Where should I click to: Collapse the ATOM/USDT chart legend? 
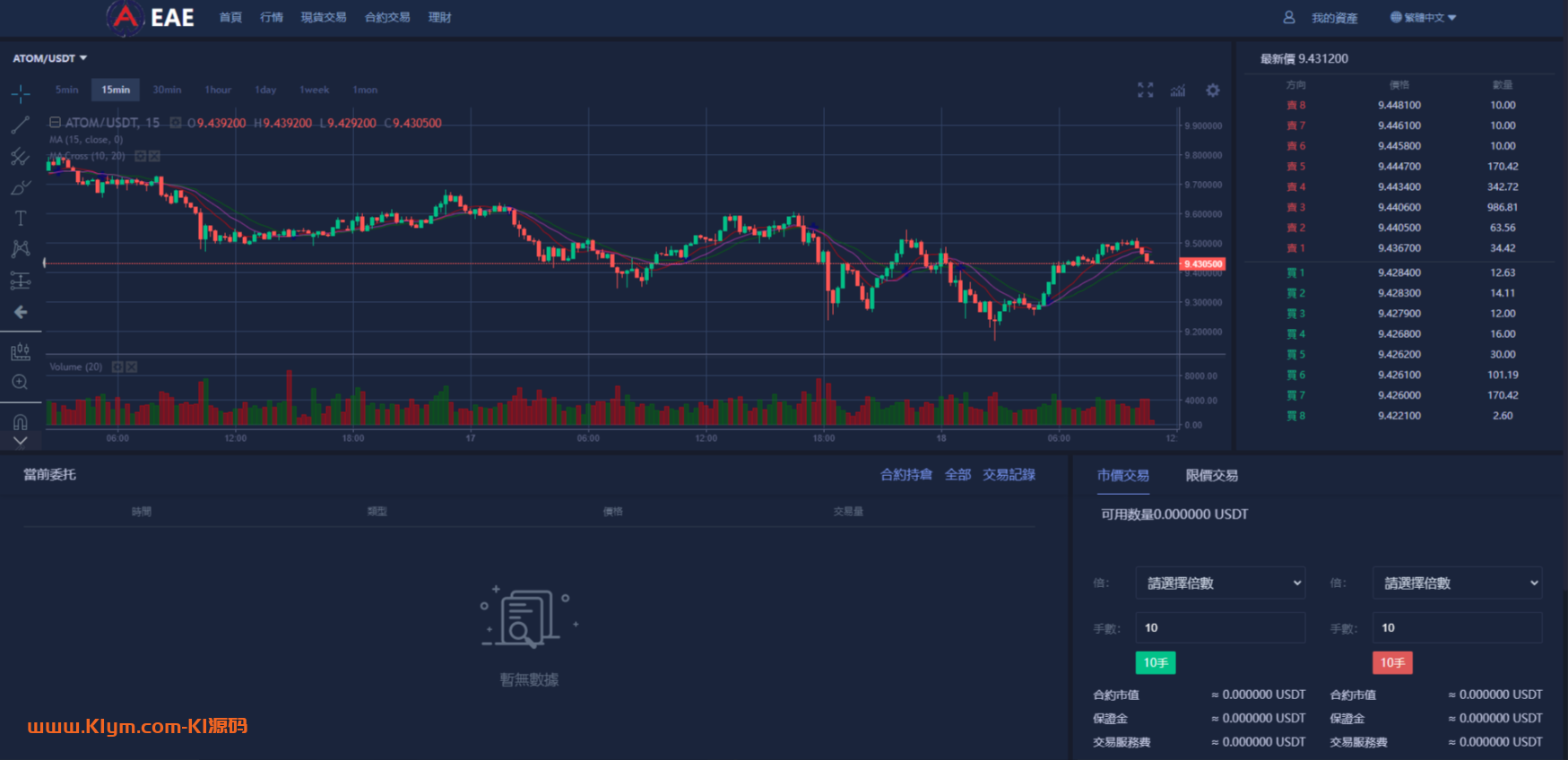pyautogui.click(x=56, y=123)
